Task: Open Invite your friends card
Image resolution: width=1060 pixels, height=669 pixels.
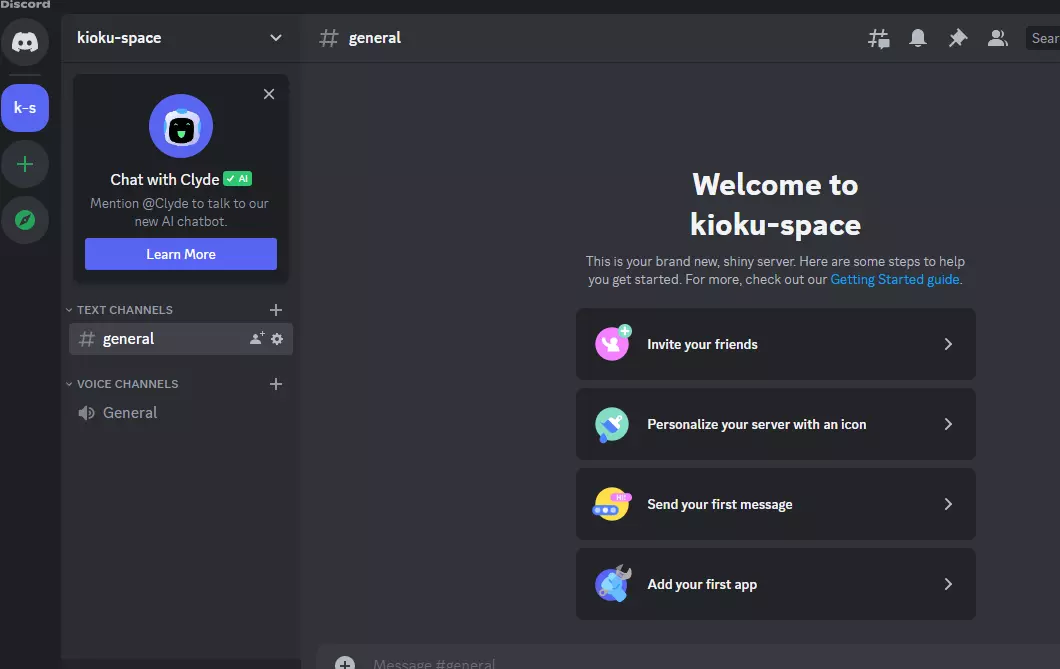Action: click(776, 345)
